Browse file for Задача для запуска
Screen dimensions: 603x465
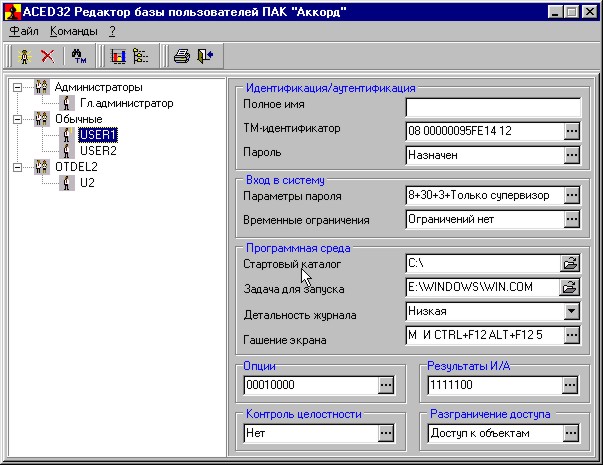coord(570,287)
